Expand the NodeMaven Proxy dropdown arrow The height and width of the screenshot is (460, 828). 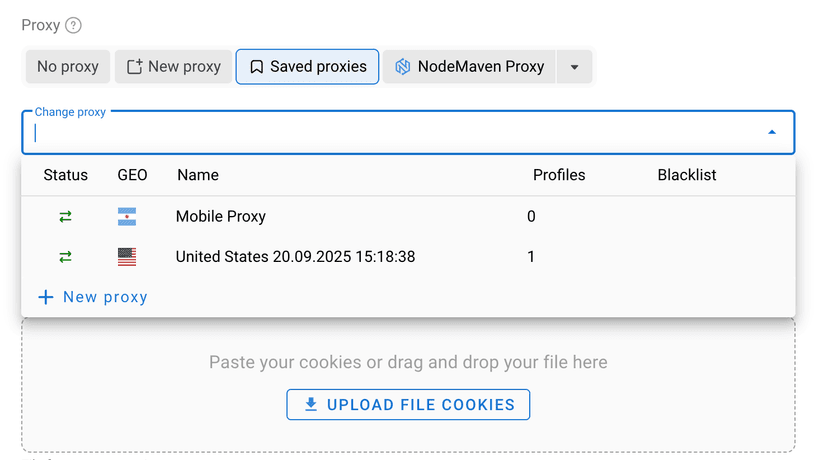click(574, 67)
